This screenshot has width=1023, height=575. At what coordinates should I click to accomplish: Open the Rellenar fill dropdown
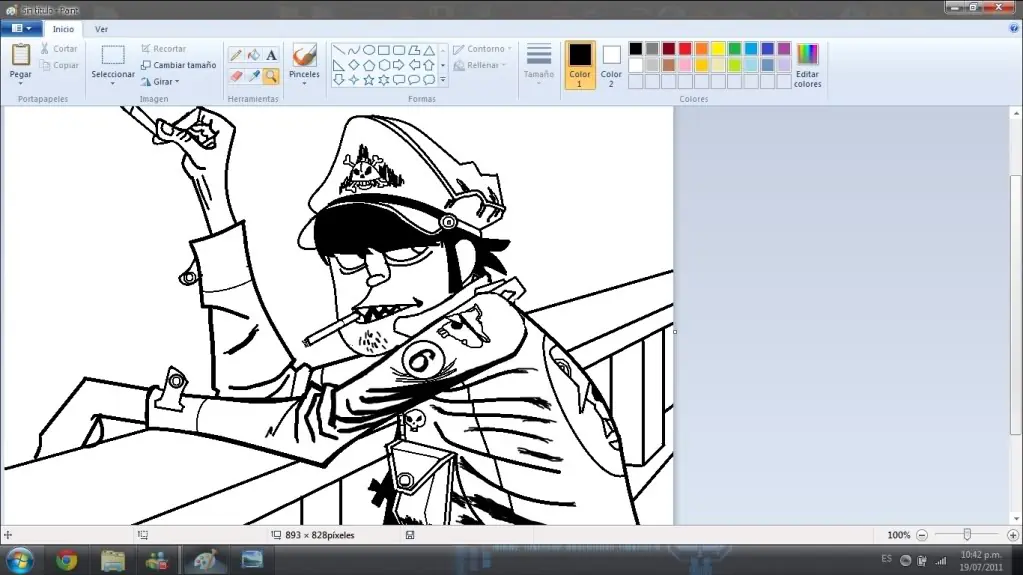480,65
